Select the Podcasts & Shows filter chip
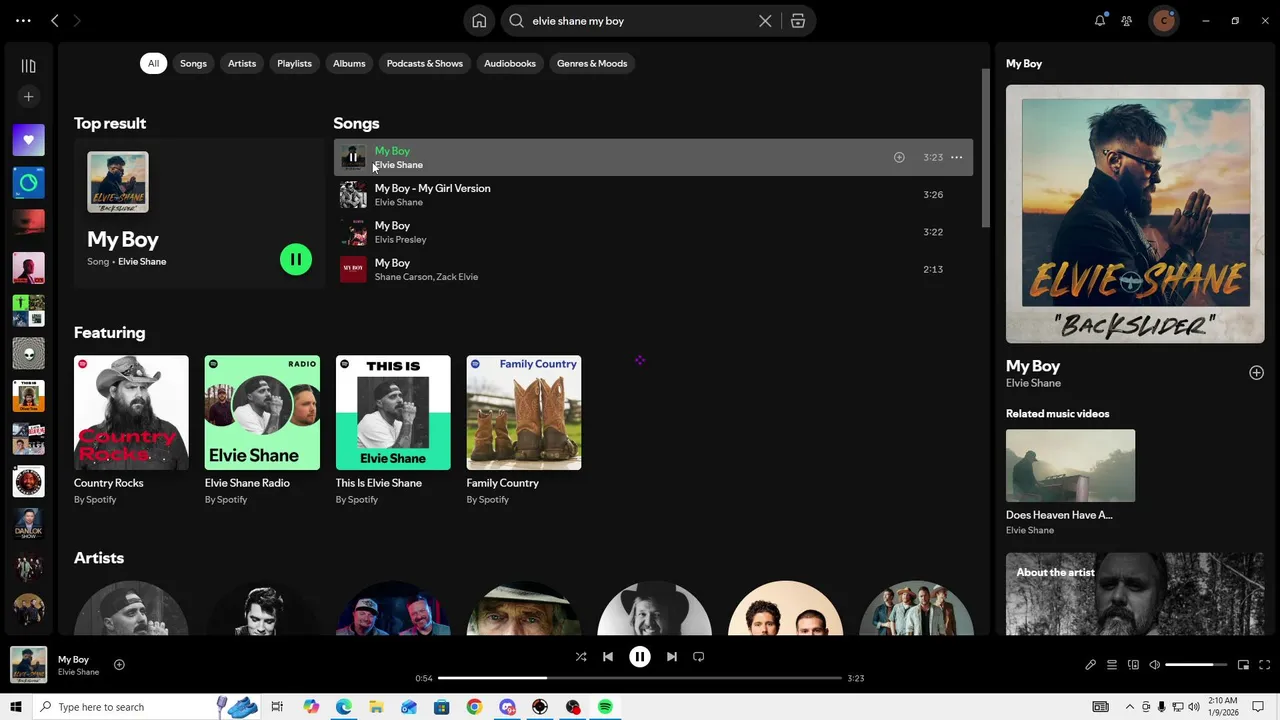The width and height of the screenshot is (1280, 720). 425,63
